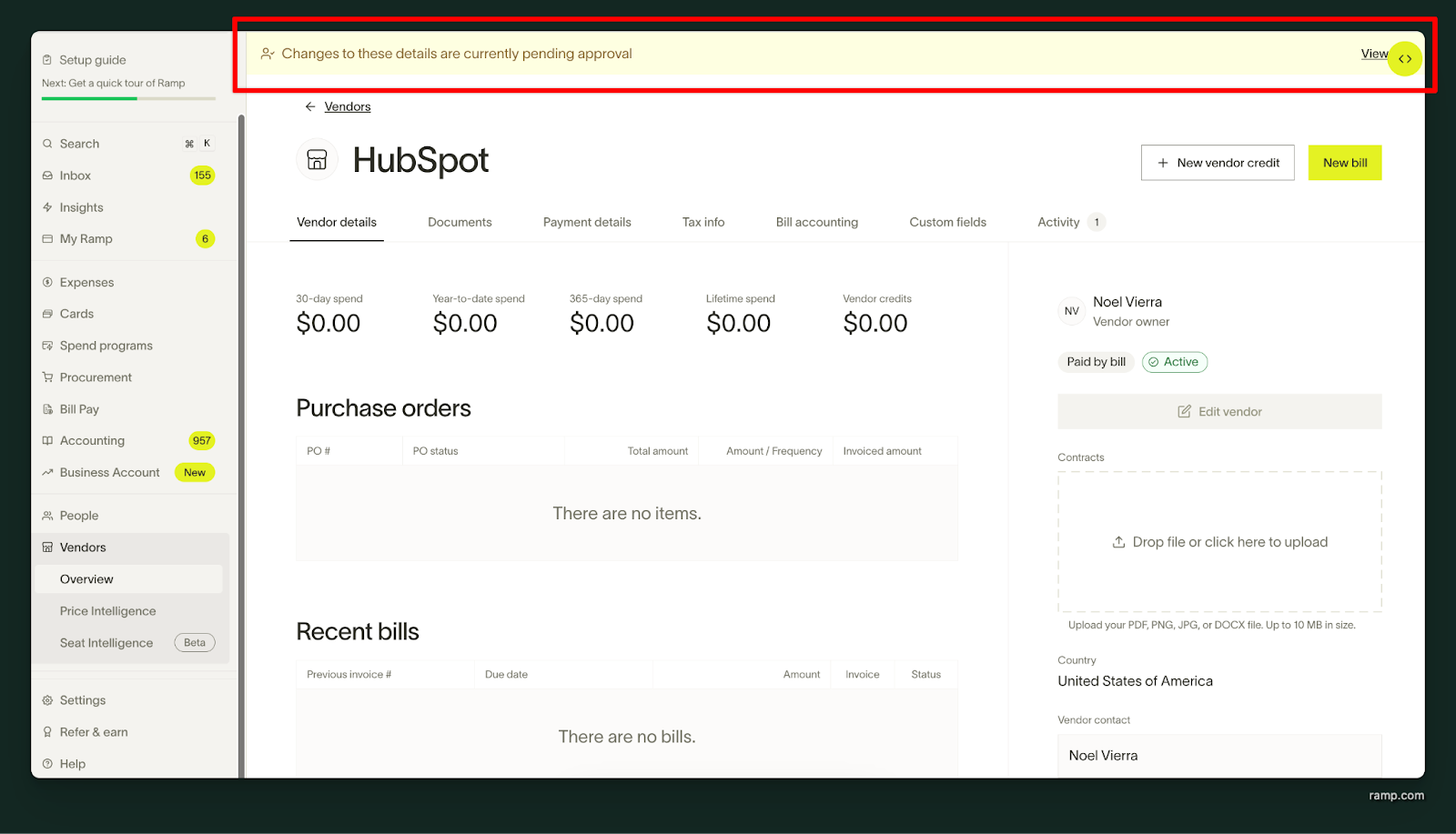Open the Bill accounting tab
Image resolution: width=1456 pixels, height=834 pixels.
[x=817, y=222]
